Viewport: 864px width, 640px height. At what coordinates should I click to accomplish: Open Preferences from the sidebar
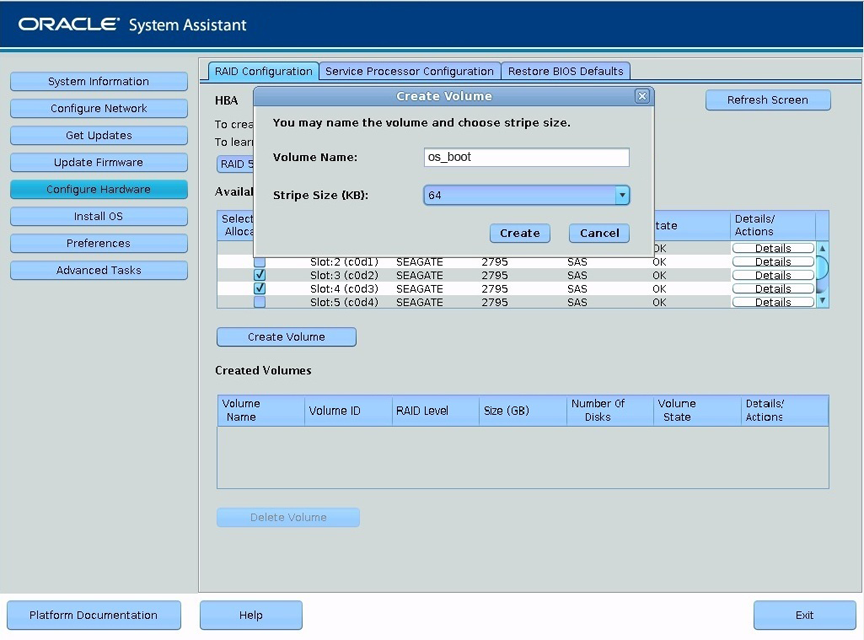coord(99,244)
